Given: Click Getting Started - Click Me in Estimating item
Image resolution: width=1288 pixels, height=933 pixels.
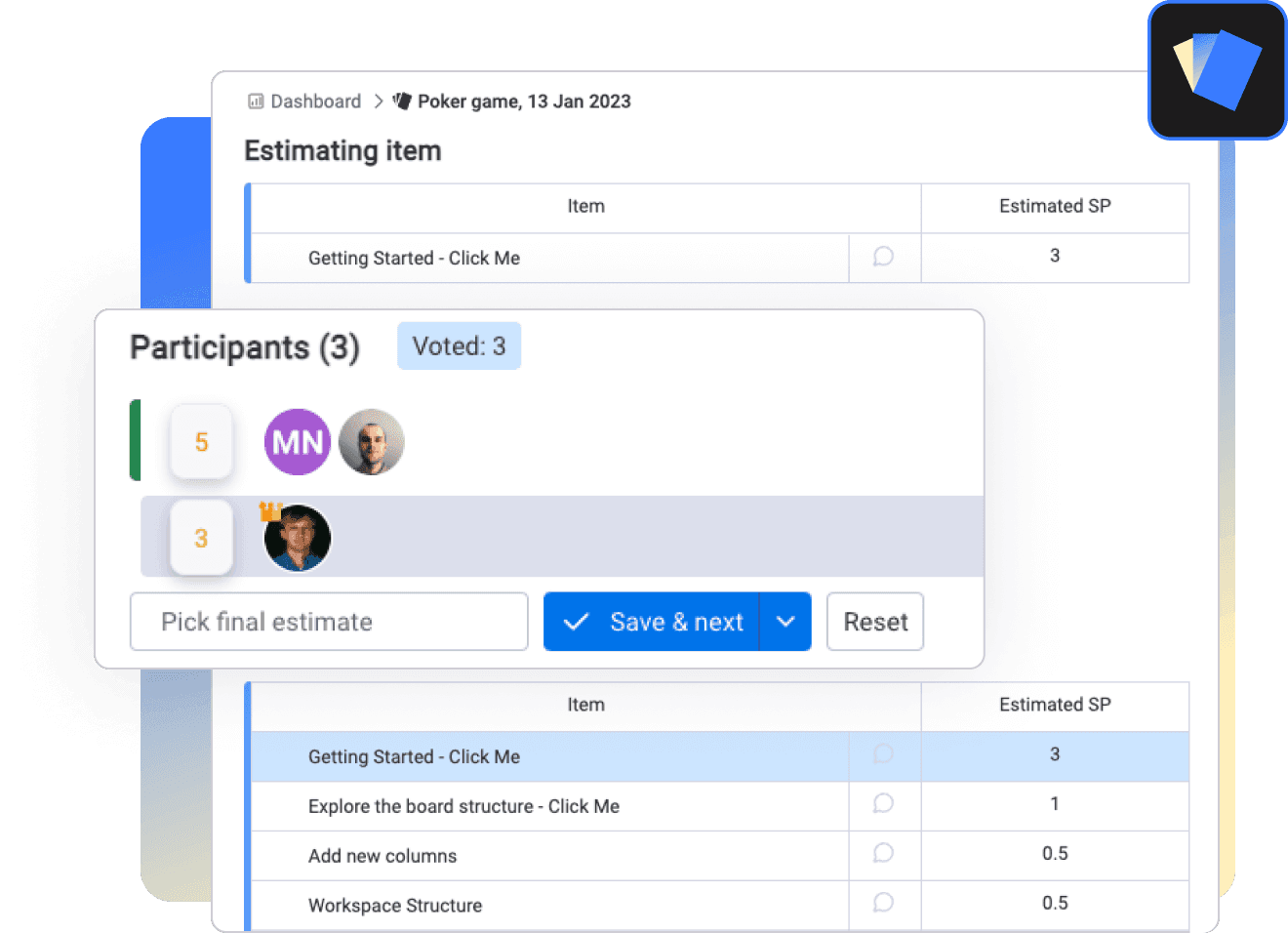Looking at the screenshot, I should tap(414, 259).
